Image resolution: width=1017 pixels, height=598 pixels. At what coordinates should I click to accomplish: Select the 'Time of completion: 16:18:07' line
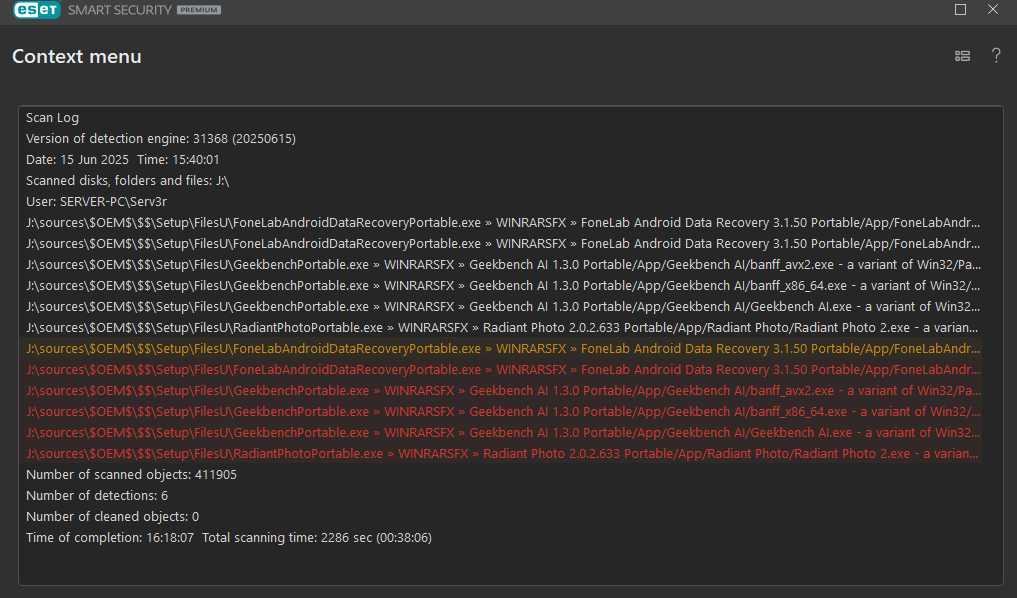pos(229,538)
